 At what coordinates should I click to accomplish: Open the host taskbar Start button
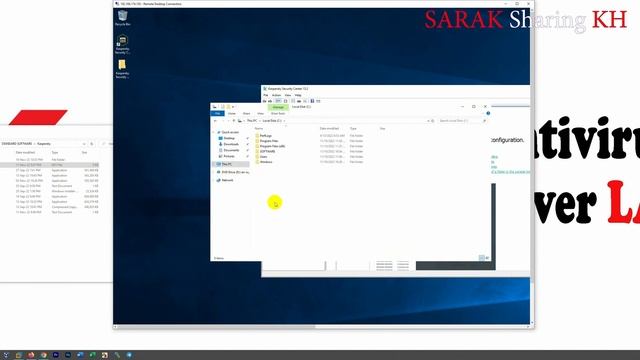click(x=6, y=355)
